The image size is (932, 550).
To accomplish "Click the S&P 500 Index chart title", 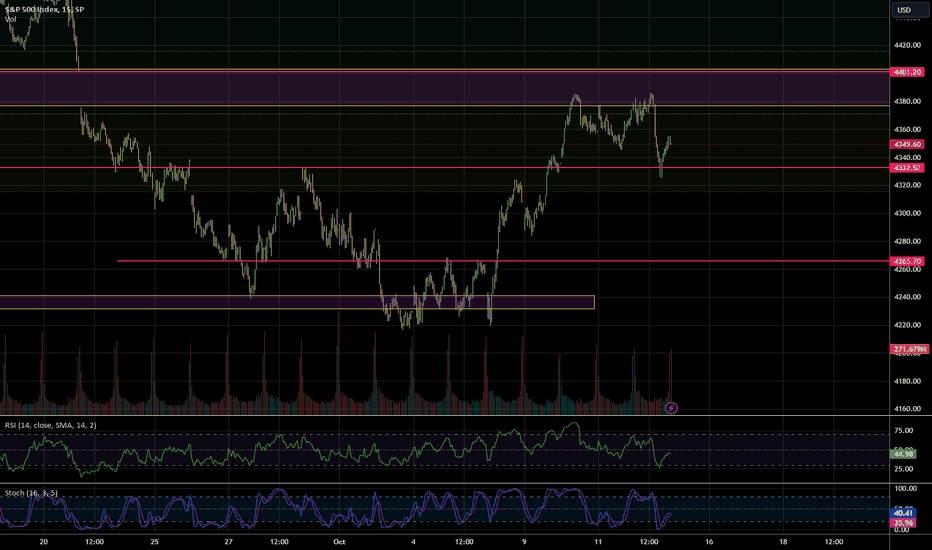I will coord(45,10).
